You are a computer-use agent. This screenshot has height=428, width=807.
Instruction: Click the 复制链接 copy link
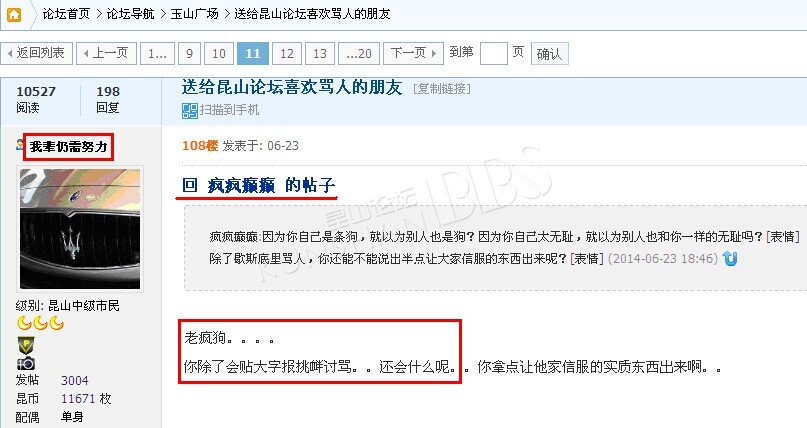tap(442, 89)
